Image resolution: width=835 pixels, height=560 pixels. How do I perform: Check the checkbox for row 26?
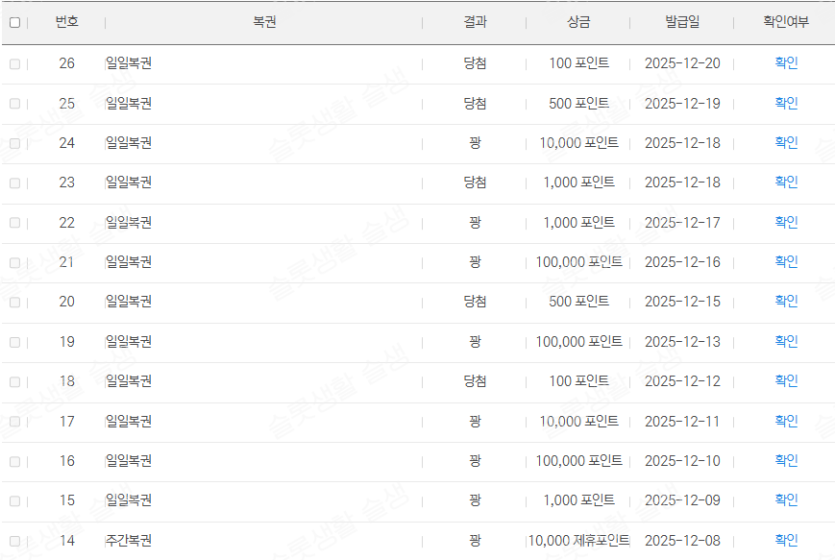point(15,64)
